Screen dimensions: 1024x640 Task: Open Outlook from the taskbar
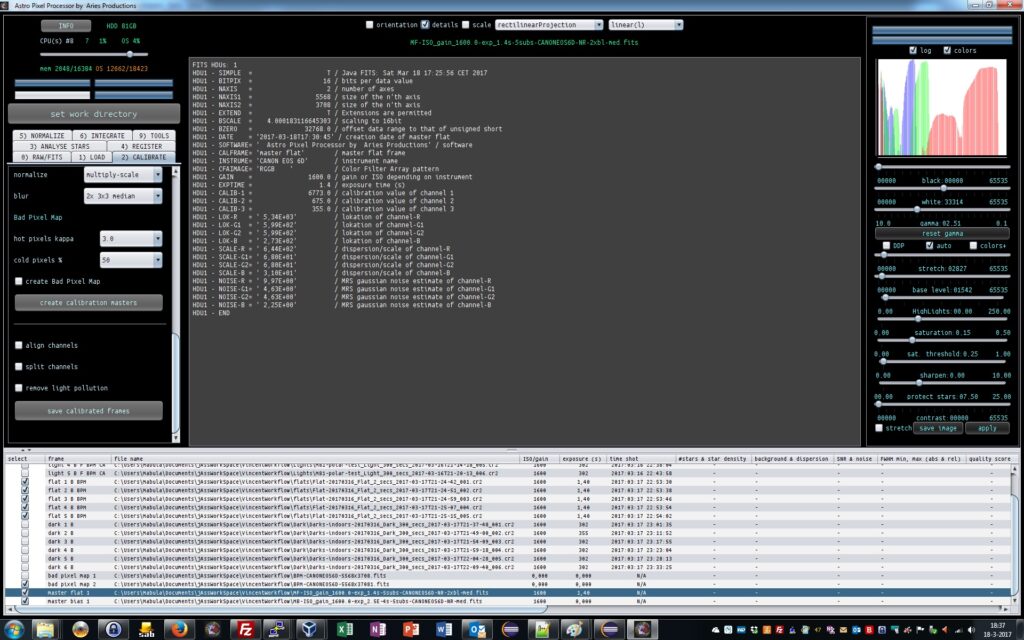[x=477, y=629]
